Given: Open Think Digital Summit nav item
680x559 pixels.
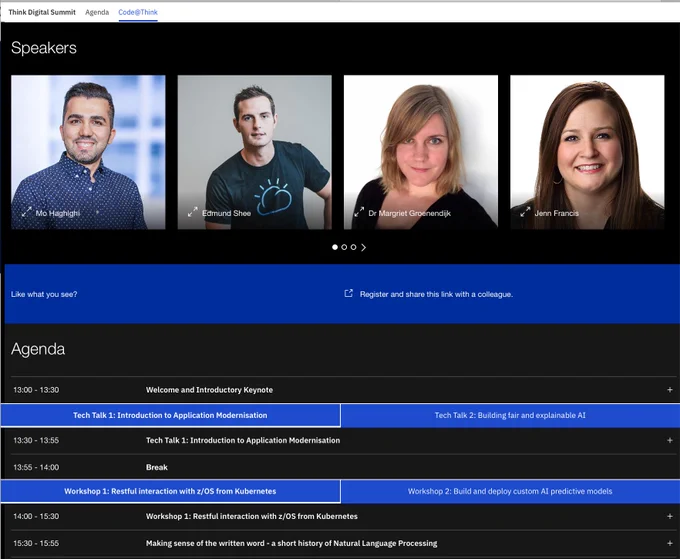Looking at the screenshot, I should (42, 12).
